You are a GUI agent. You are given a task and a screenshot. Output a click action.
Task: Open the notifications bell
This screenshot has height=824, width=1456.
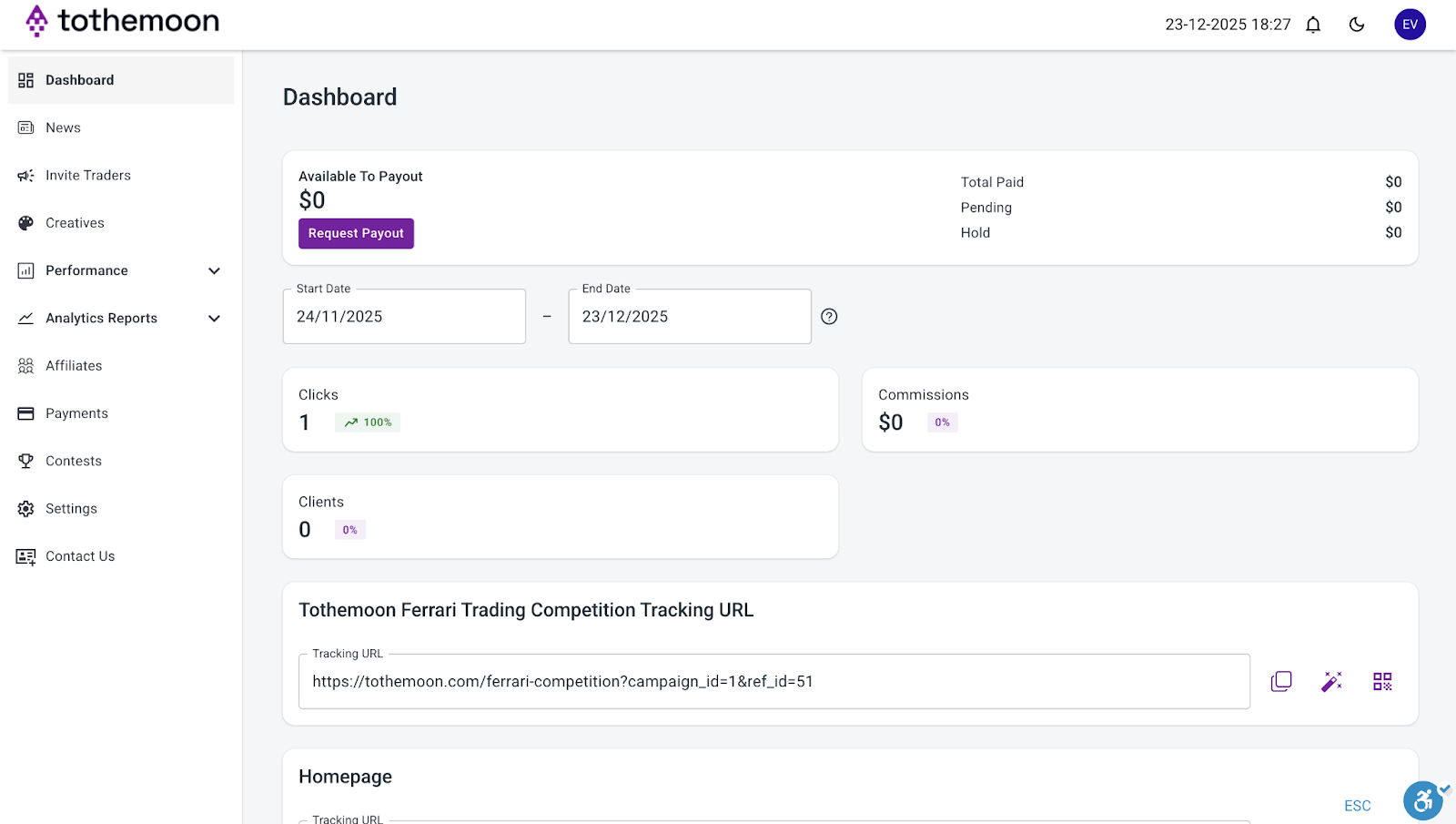coord(1313,25)
